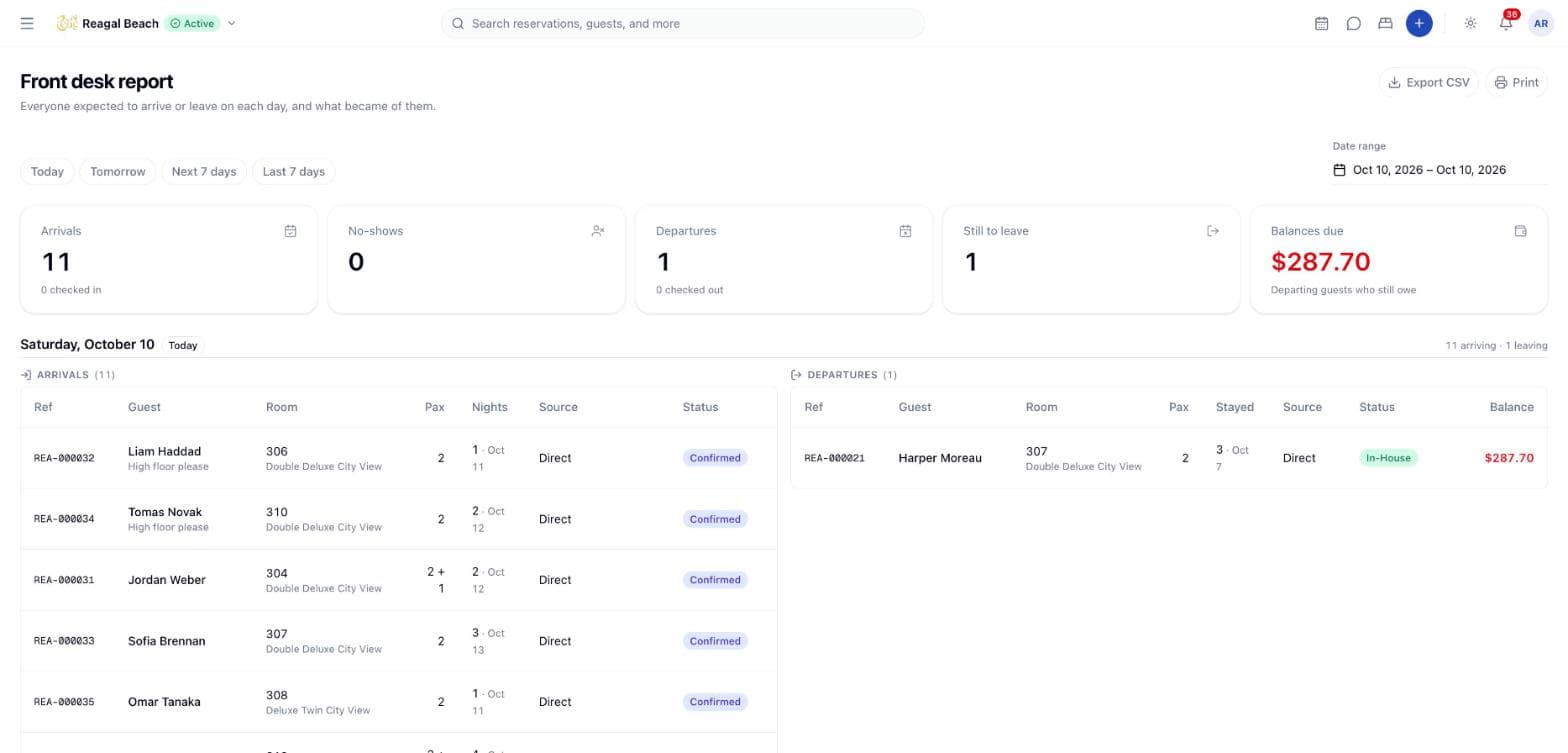Open the bed rooms icon

click(1385, 23)
